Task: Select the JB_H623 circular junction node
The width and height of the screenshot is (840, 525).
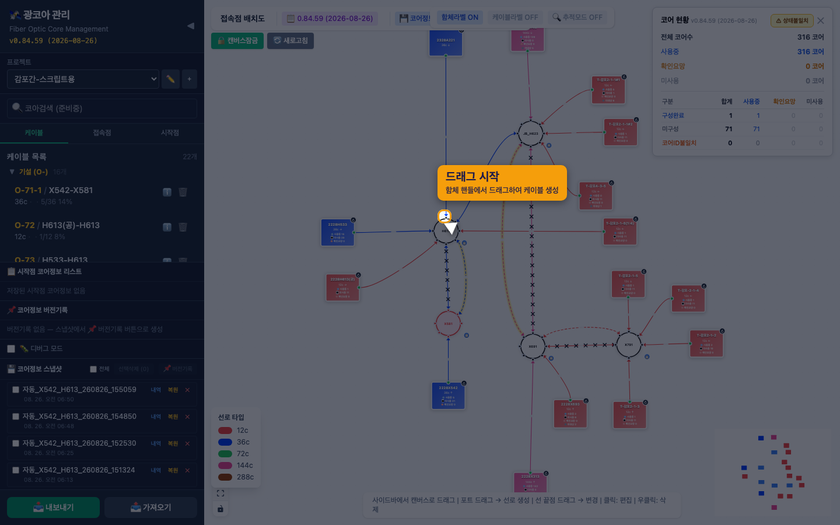Action: click(530, 133)
